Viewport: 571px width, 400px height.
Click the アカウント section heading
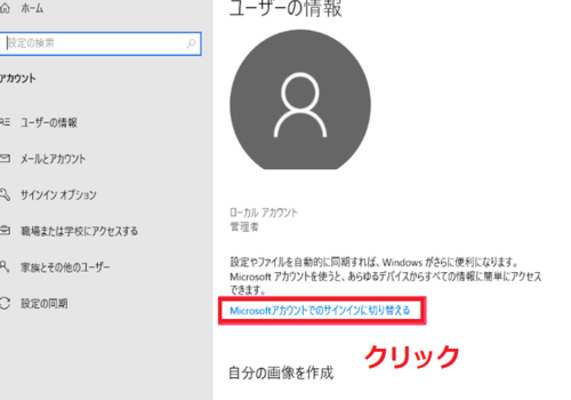pyautogui.click(x=18, y=78)
